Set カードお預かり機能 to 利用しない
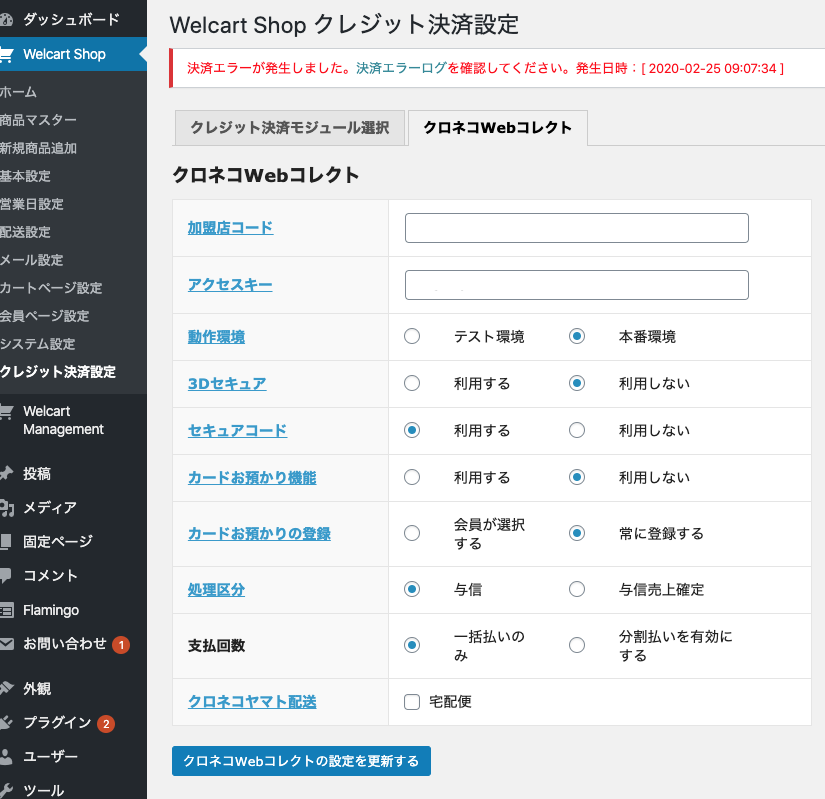 click(577, 478)
